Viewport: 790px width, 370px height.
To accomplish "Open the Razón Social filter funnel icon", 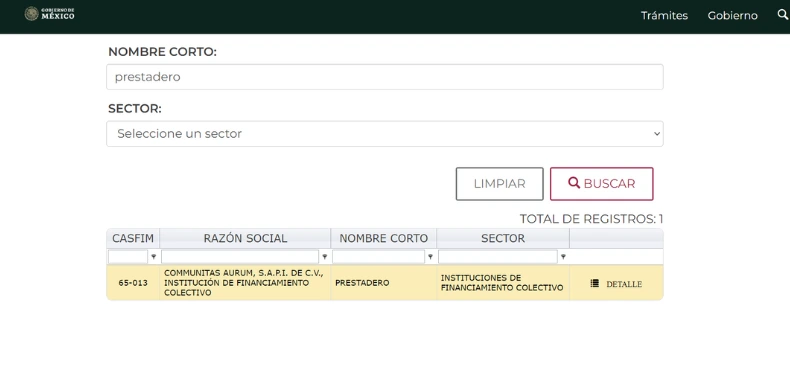I will pyautogui.click(x=324, y=257).
